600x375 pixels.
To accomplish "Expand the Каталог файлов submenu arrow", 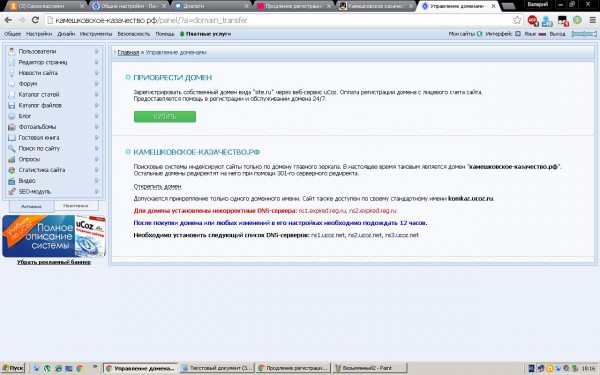I will pyautogui.click(x=96, y=105).
